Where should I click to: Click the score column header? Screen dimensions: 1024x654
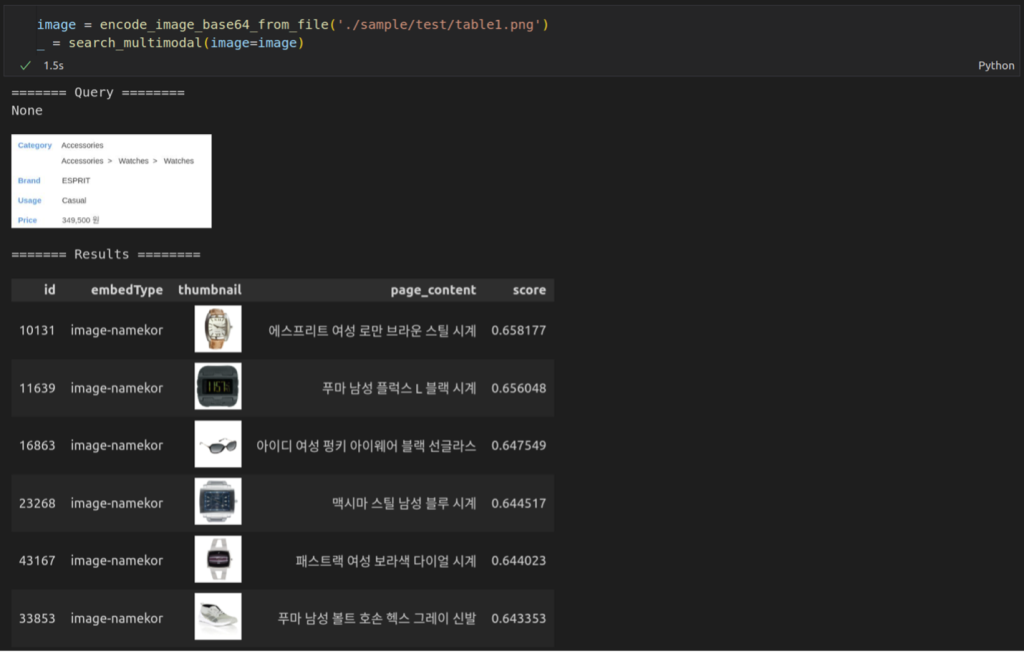(529, 289)
